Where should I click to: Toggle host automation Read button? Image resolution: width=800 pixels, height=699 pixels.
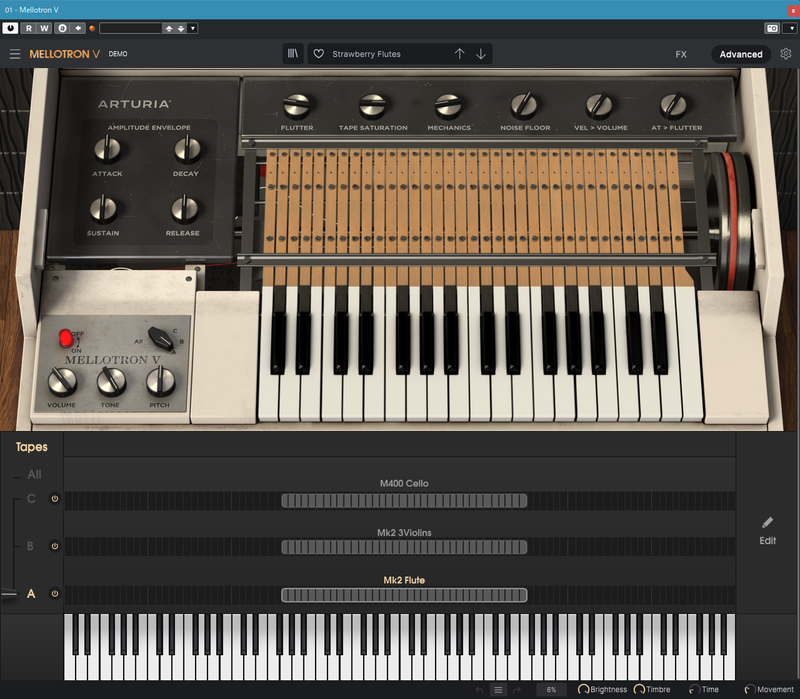click(x=29, y=28)
